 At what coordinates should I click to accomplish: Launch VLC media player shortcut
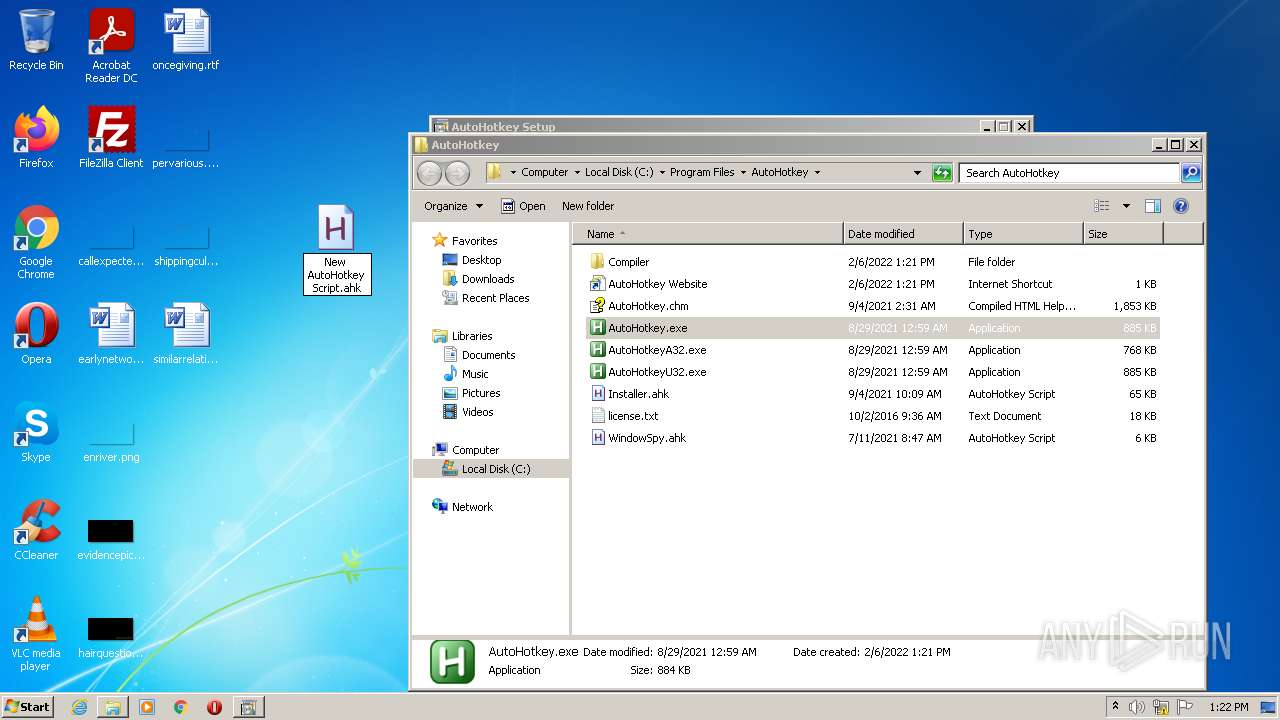[36, 634]
